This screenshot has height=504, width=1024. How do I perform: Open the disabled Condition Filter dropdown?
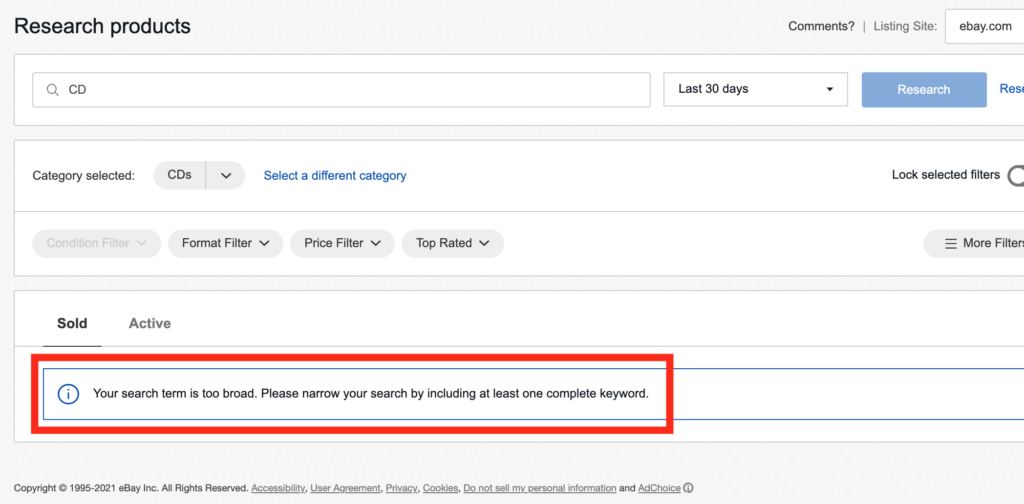pyautogui.click(x=97, y=244)
